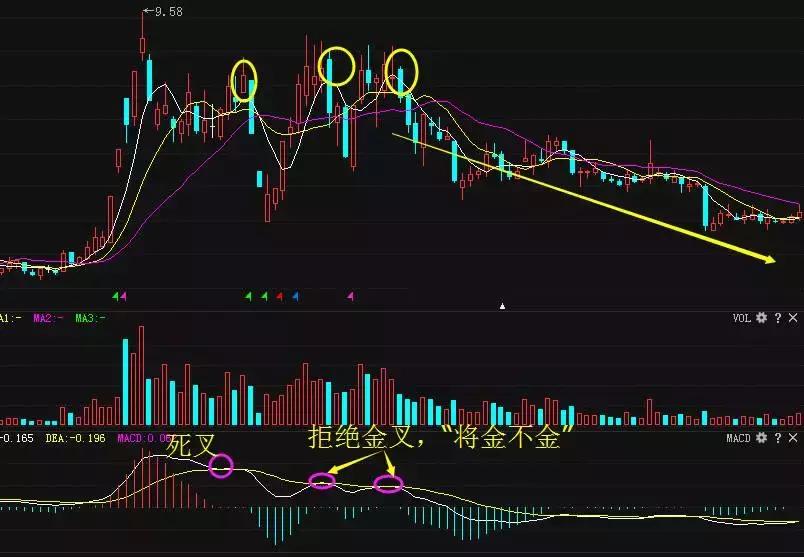This screenshot has height=557, width=804.
Task: Click the magenta flag beside the leftmost green flag
Action: 123,296
